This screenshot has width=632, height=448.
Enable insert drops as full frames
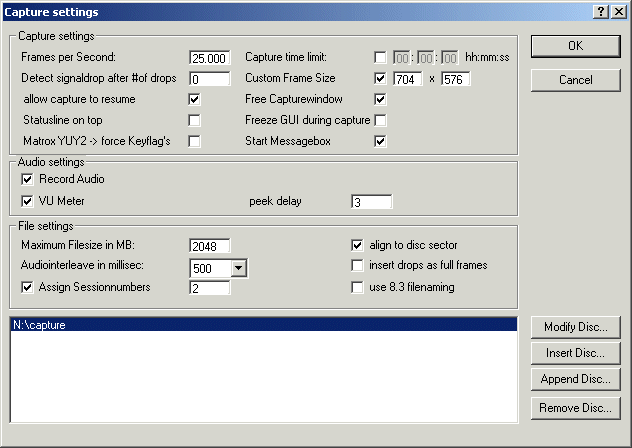click(x=357, y=265)
